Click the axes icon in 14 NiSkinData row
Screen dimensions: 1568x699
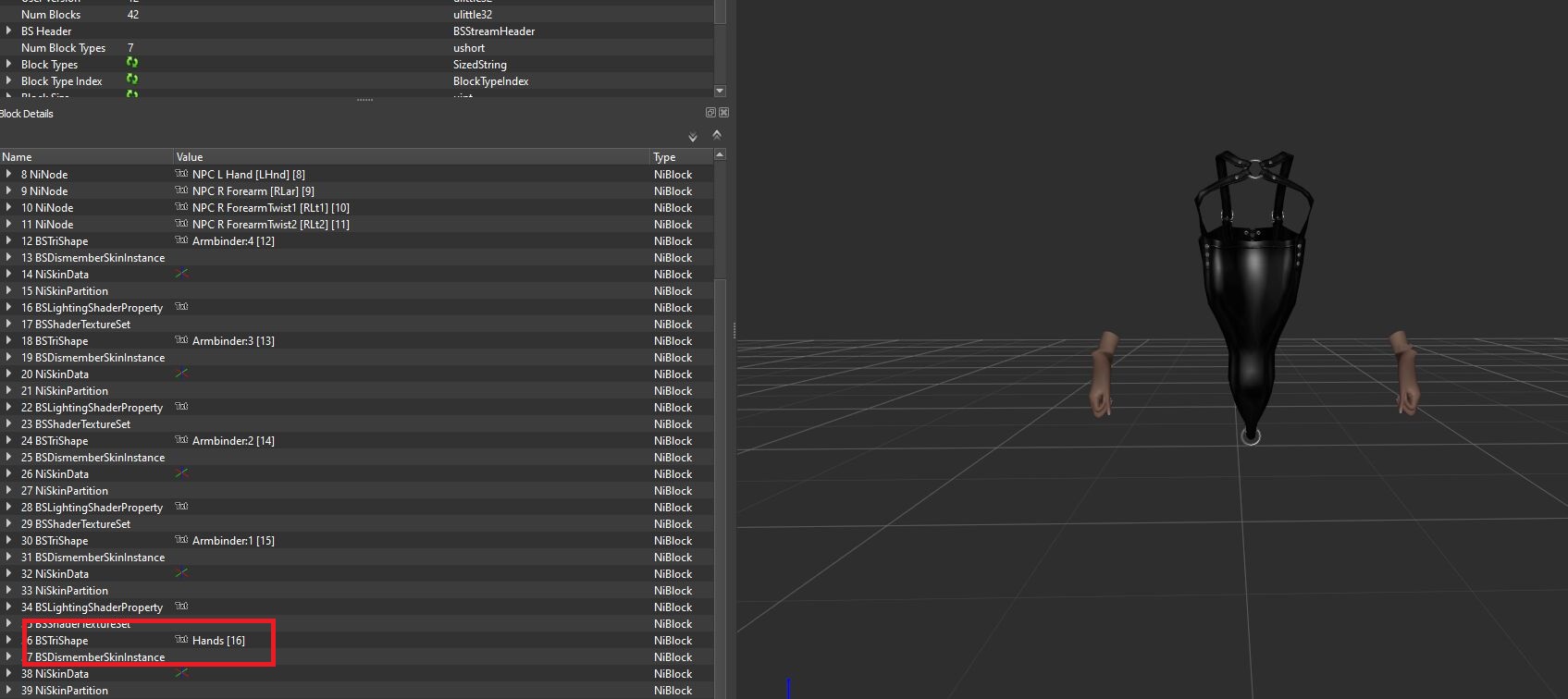[x=181, y=273]
